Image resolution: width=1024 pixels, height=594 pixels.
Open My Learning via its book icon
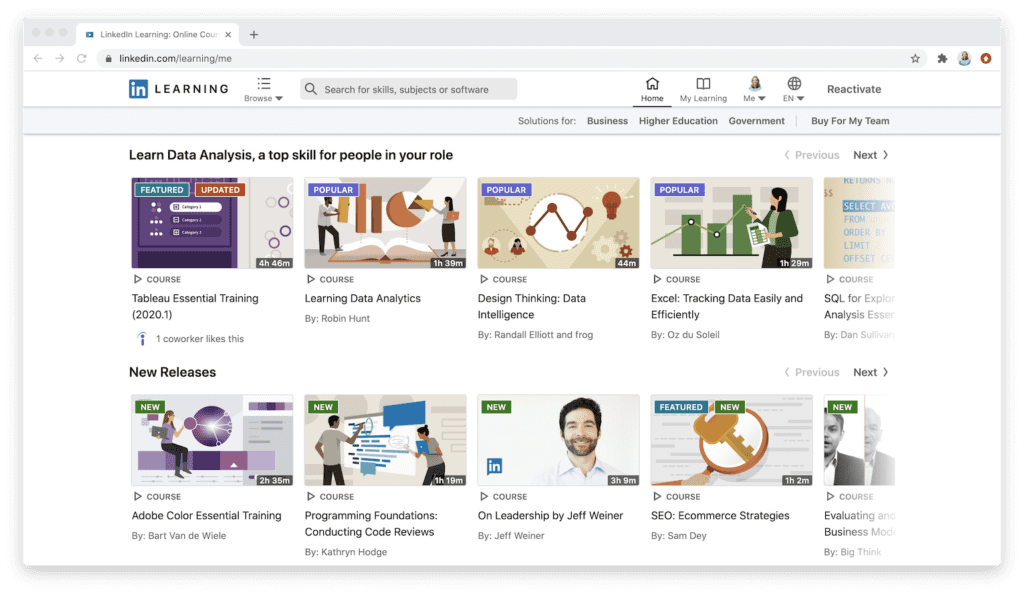pos(703,84)
